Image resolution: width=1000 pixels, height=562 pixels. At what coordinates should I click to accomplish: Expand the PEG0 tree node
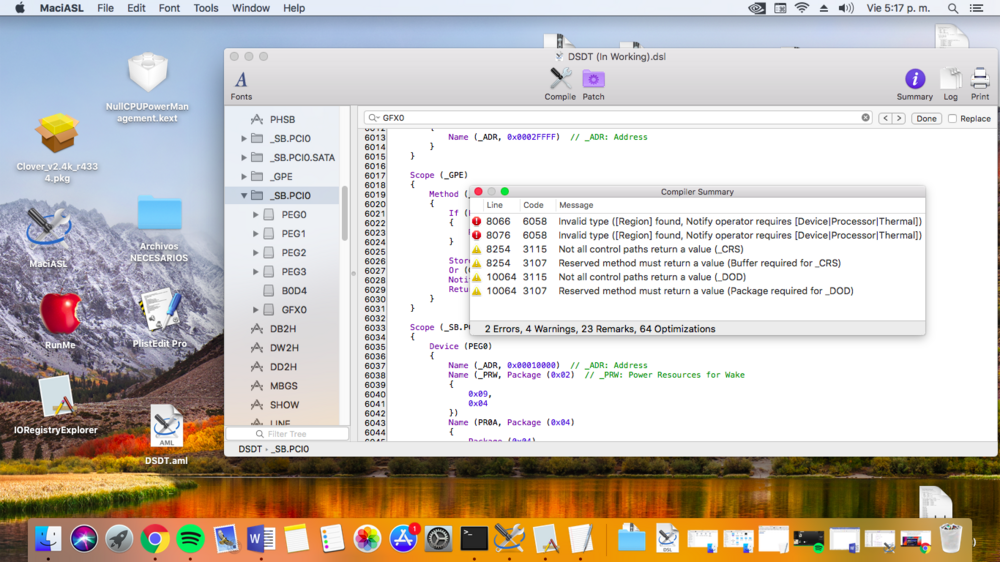point(256,215)
